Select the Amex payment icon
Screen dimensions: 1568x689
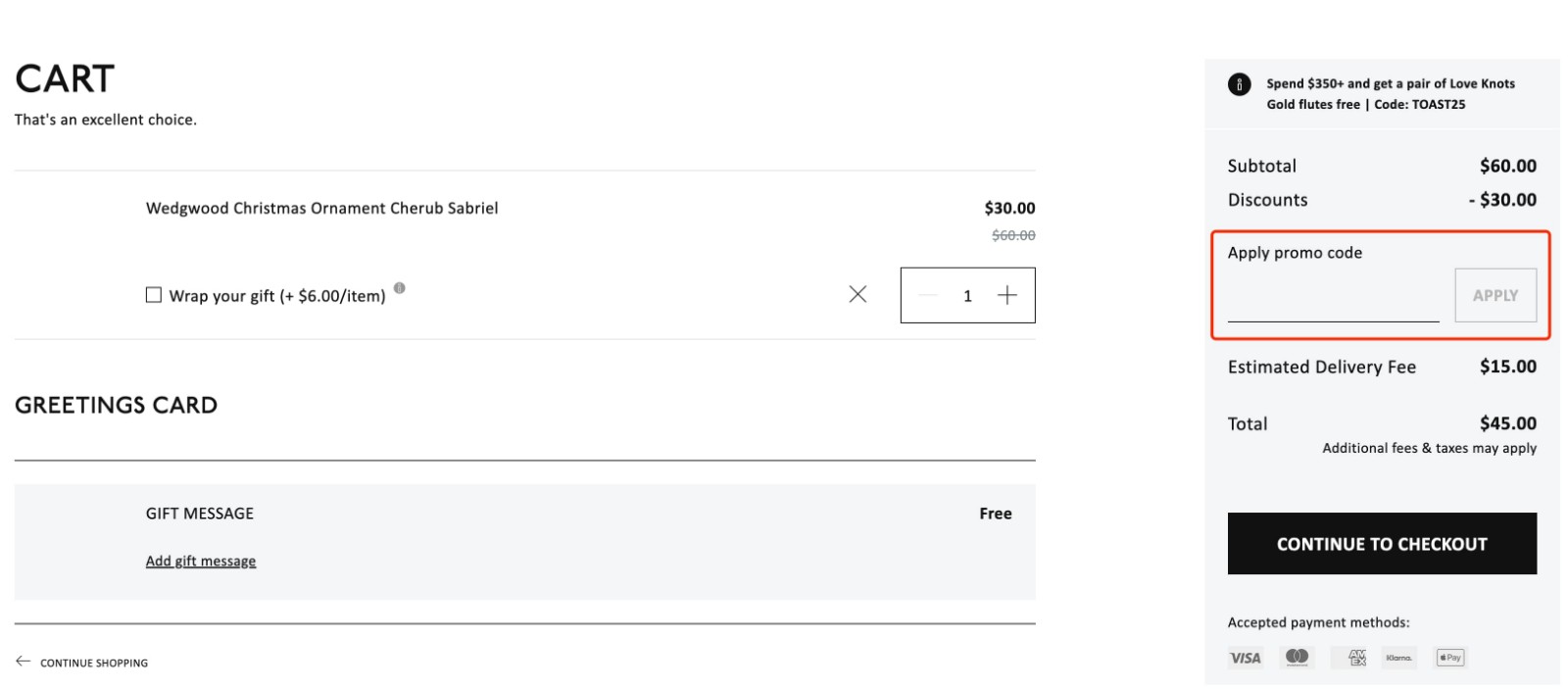point(1355,658)
